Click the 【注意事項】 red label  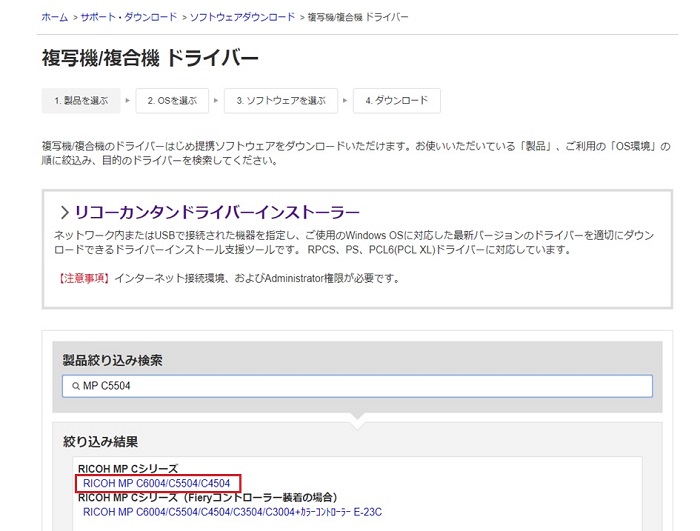click(83, 278)
